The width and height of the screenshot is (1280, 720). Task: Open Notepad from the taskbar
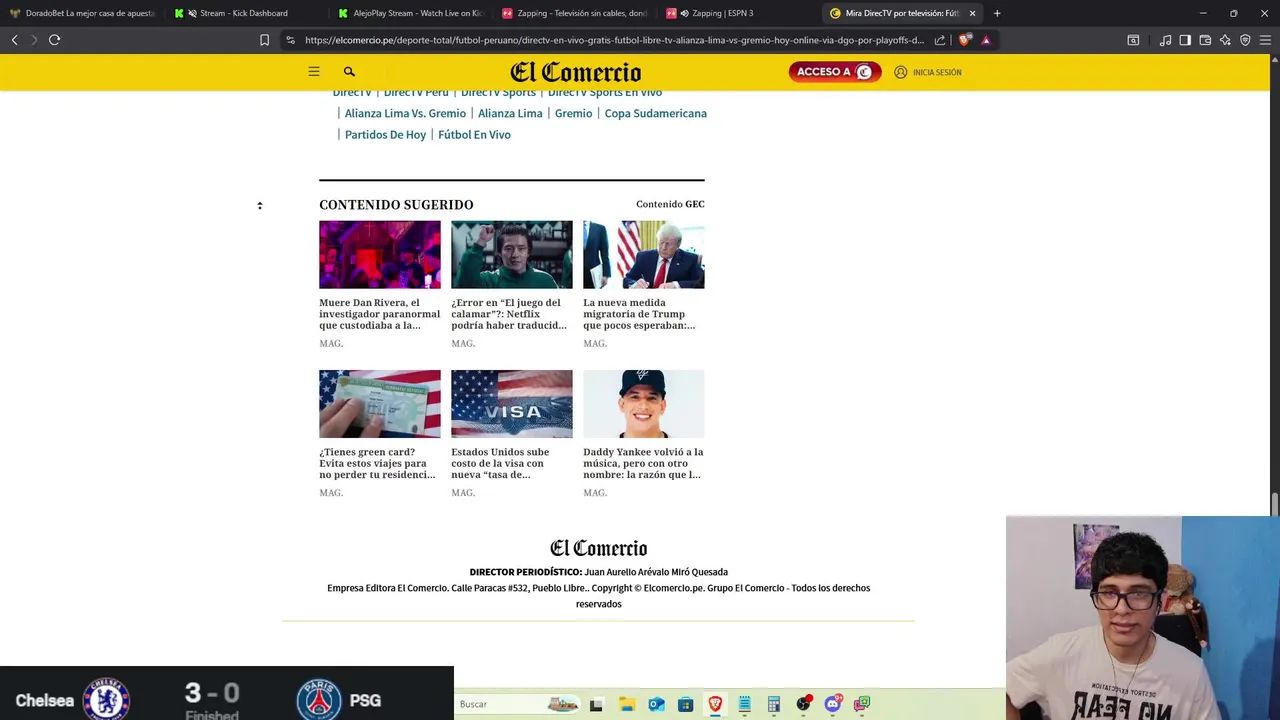(x=744, y=704)
